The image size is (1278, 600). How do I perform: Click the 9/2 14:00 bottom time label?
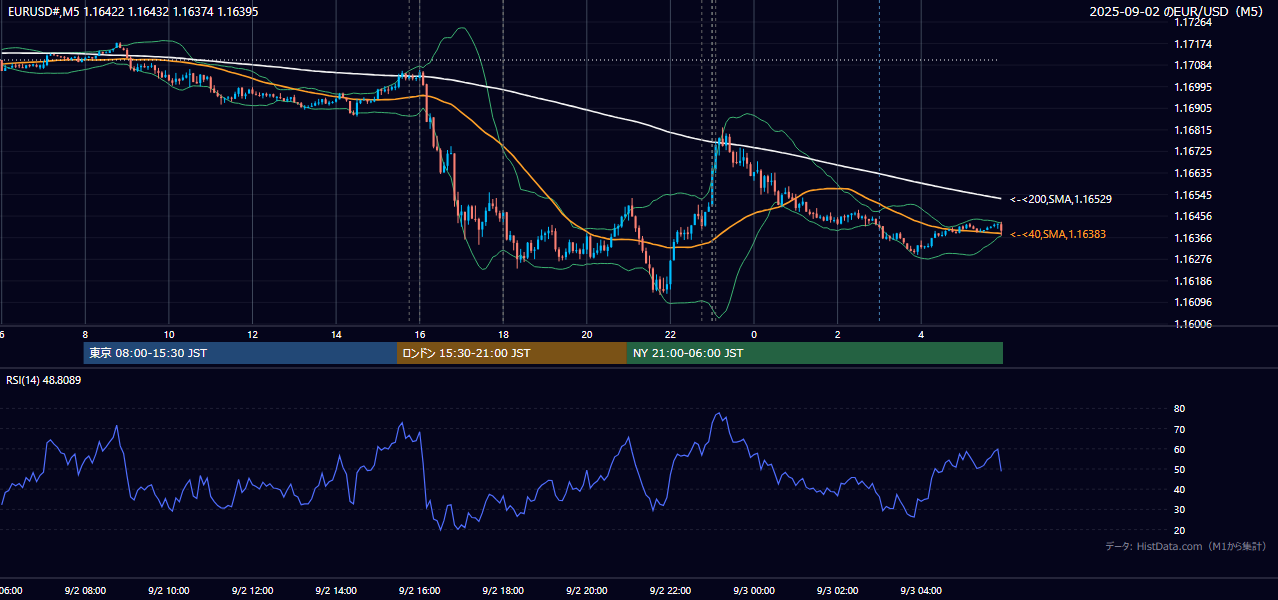tap(336, 591)
